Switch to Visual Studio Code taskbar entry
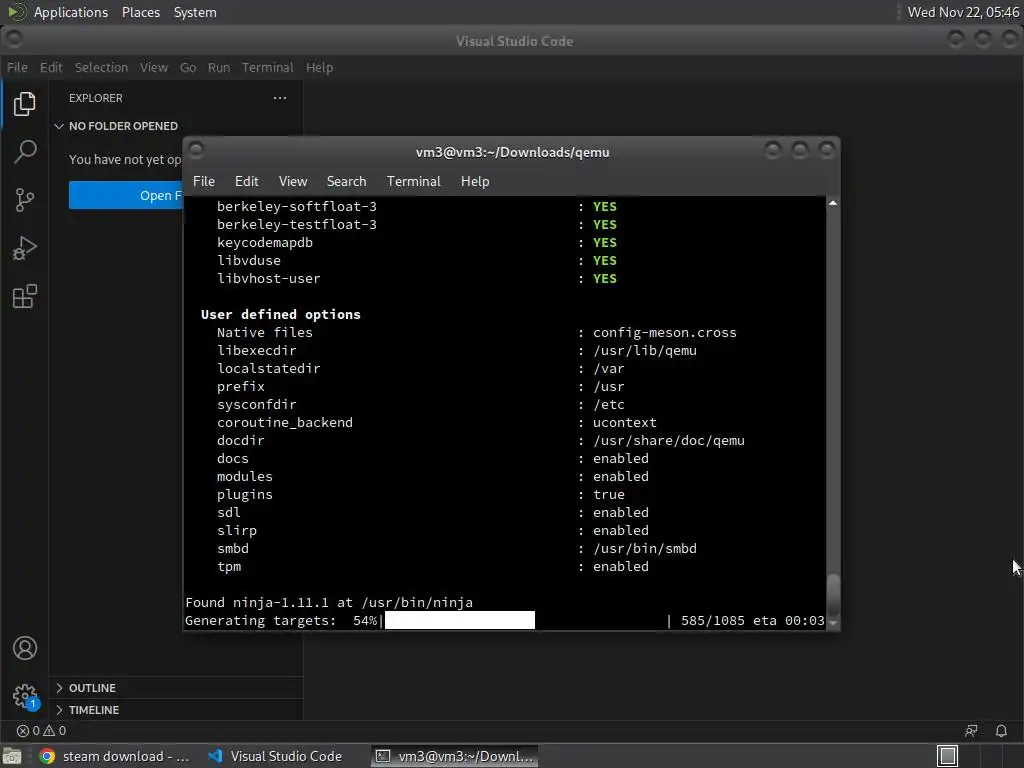This screenshot has width=1024, height=768. 275,756
